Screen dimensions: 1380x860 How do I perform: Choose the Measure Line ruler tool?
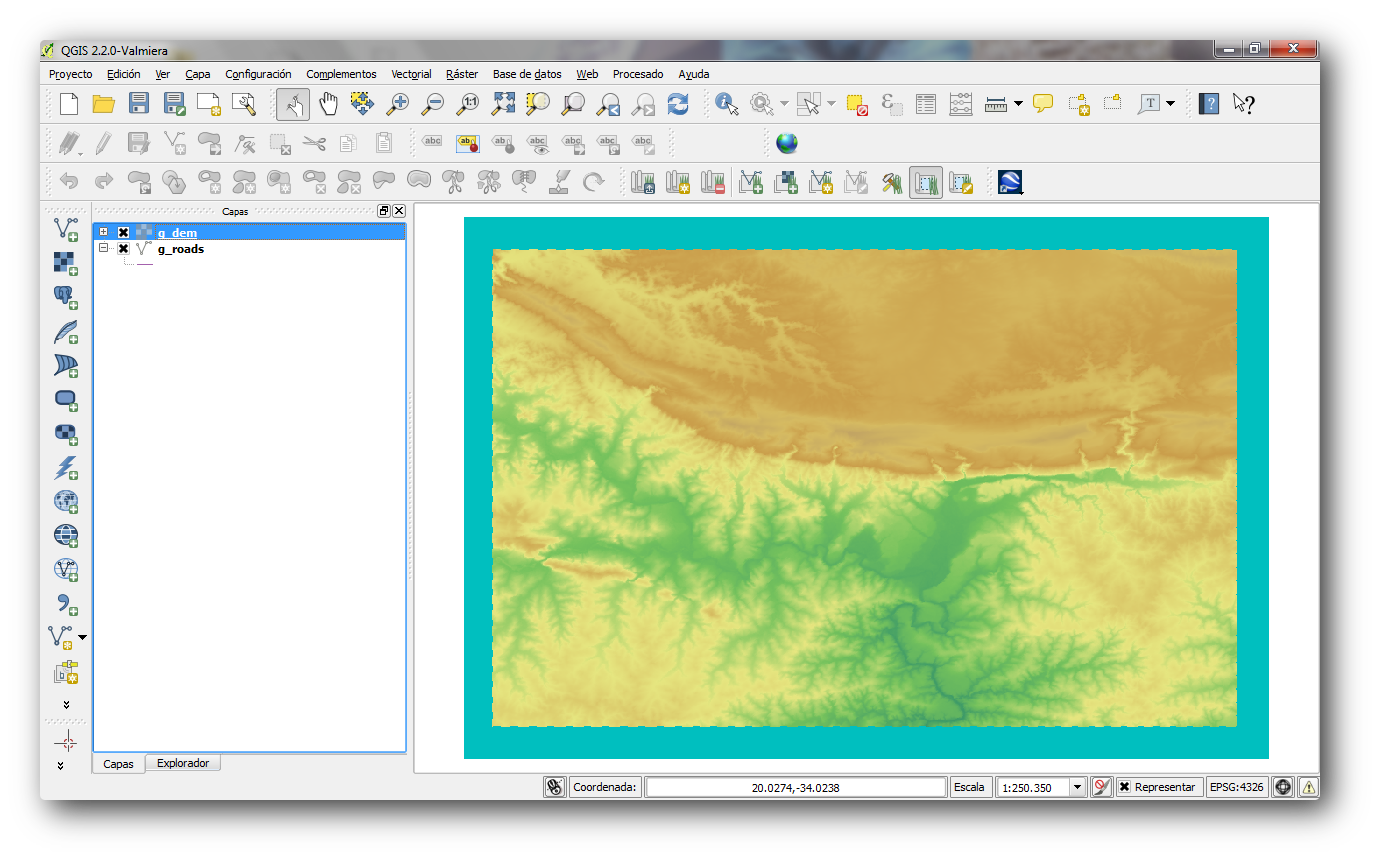[995, 103]
